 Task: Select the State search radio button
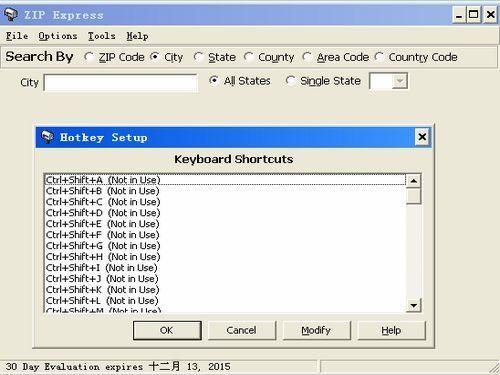click(198, 57)
